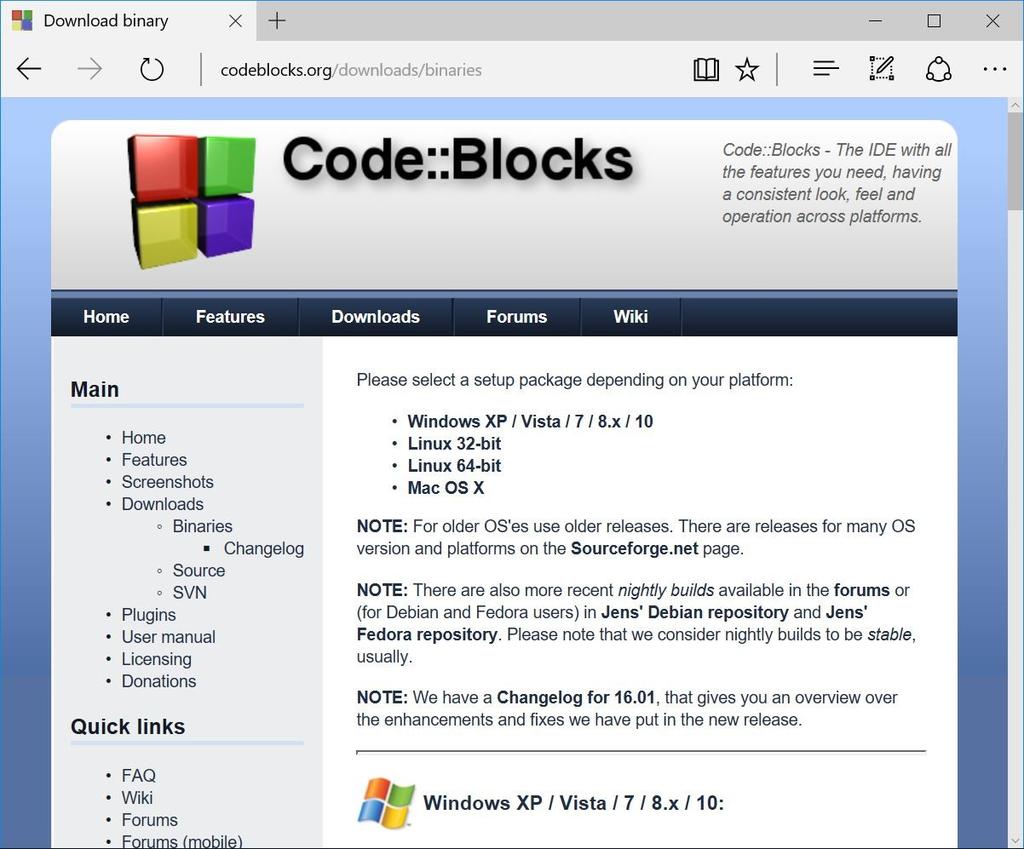Viewport: 1024px width, 849px height.
Task: Go back with the browser back arrow
Action: tap(29, 69)
